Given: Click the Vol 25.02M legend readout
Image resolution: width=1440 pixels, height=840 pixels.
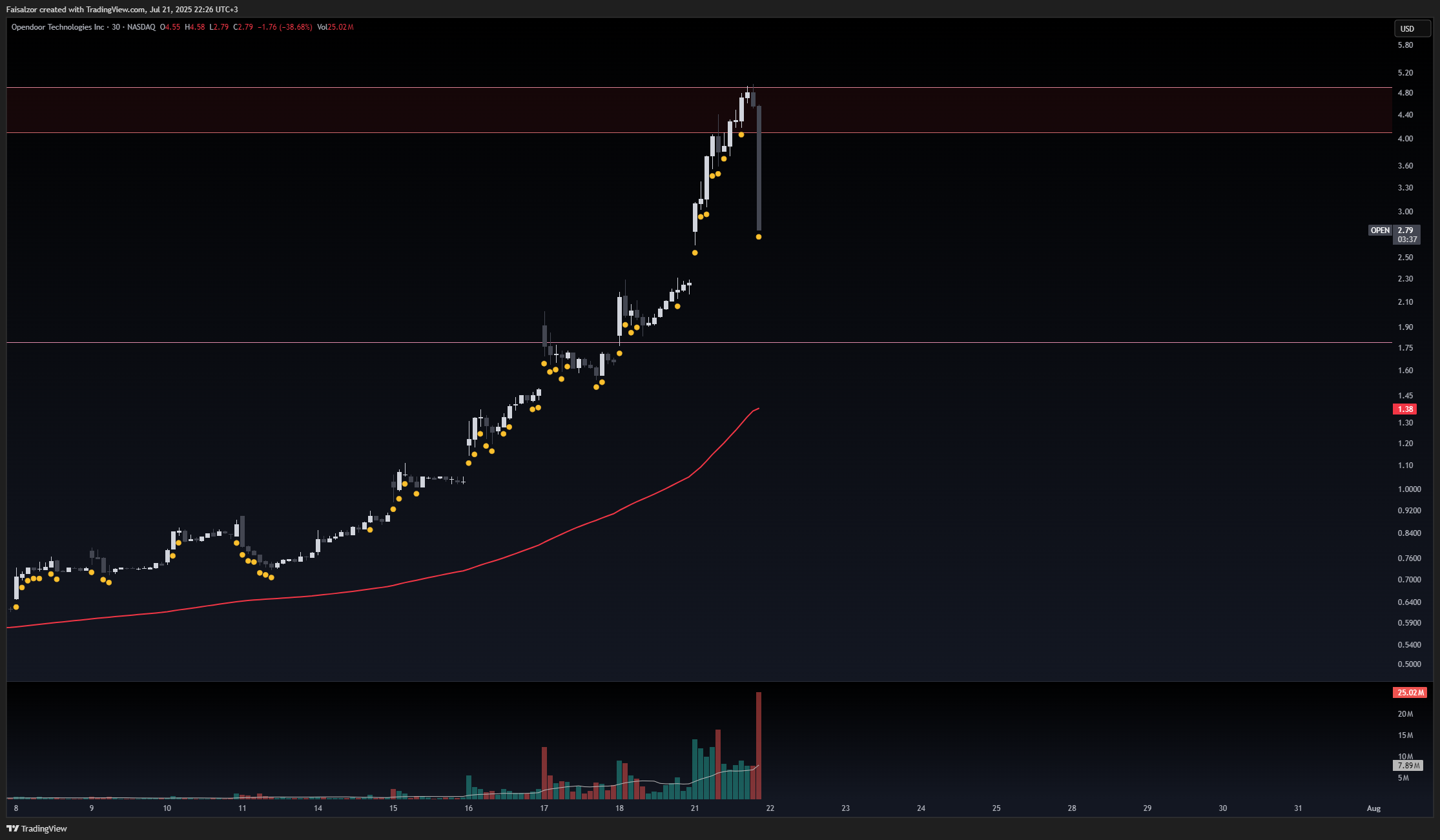Looking at the screenshot, I should pyautogui.click(x=335, y=27).
